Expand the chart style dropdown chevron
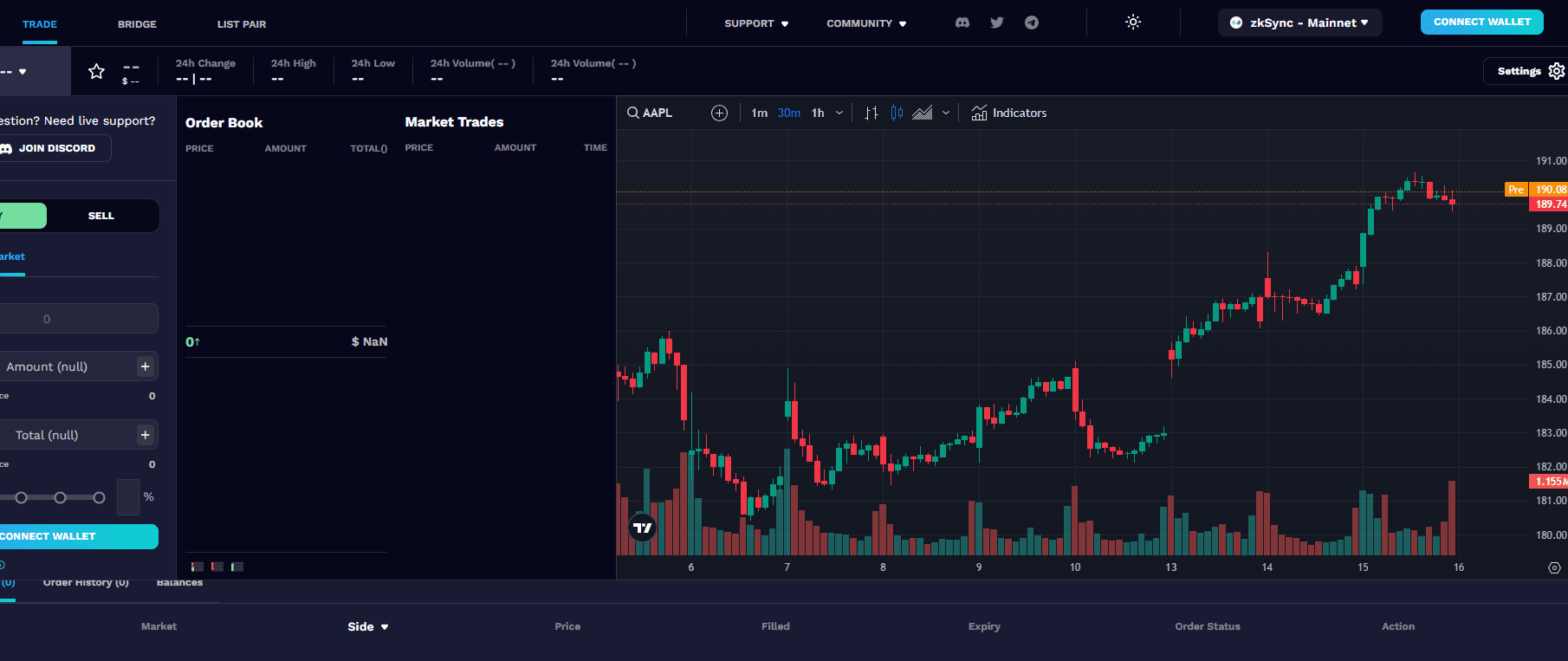Image resolution: width=1568 pixels, height=661 pixels. tap(946, 113)
